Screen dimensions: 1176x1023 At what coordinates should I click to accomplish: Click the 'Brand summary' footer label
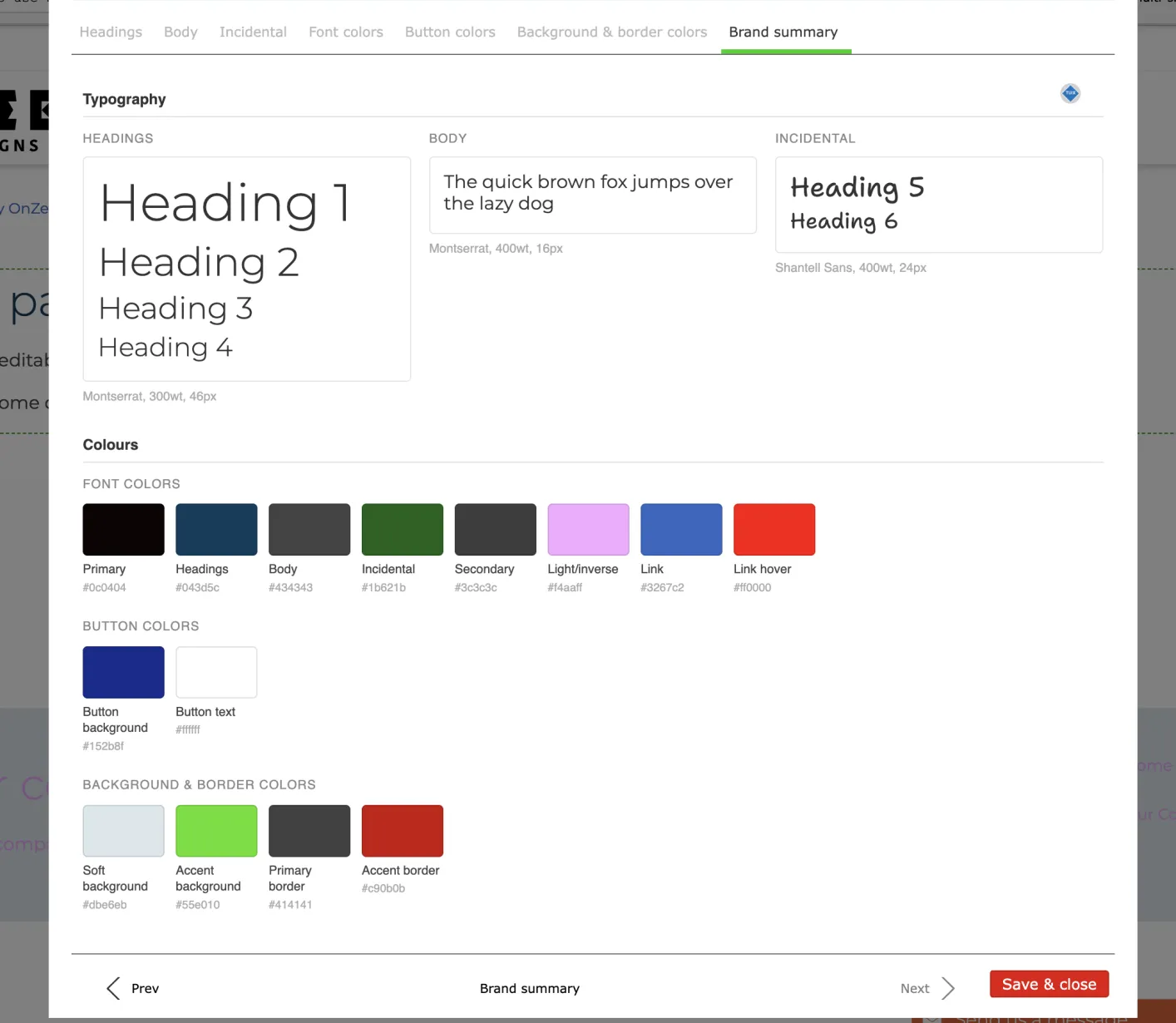pyautogui.click(x=529, y=988)
